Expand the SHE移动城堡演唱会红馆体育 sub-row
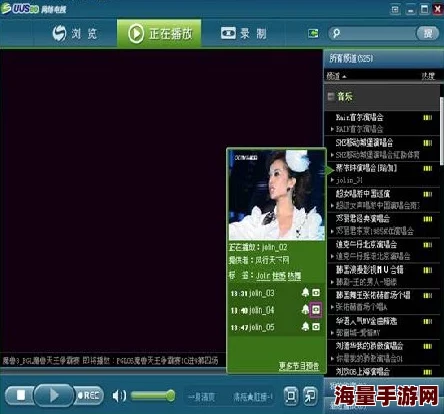Viewport: 444px width, 414px height. click(x=332, y=155)
